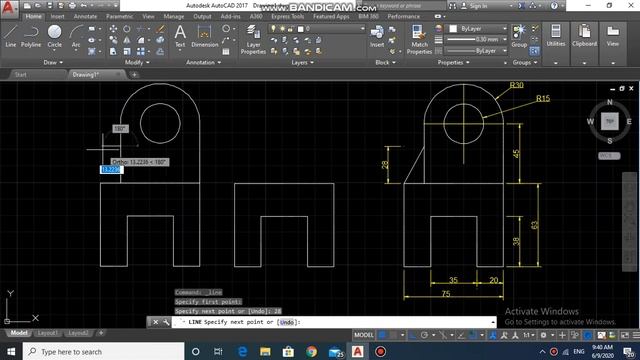Viewport: 640px width, 360px height.
Task: Select the Stretch tool in Modify panel
Action: [113, 52]
